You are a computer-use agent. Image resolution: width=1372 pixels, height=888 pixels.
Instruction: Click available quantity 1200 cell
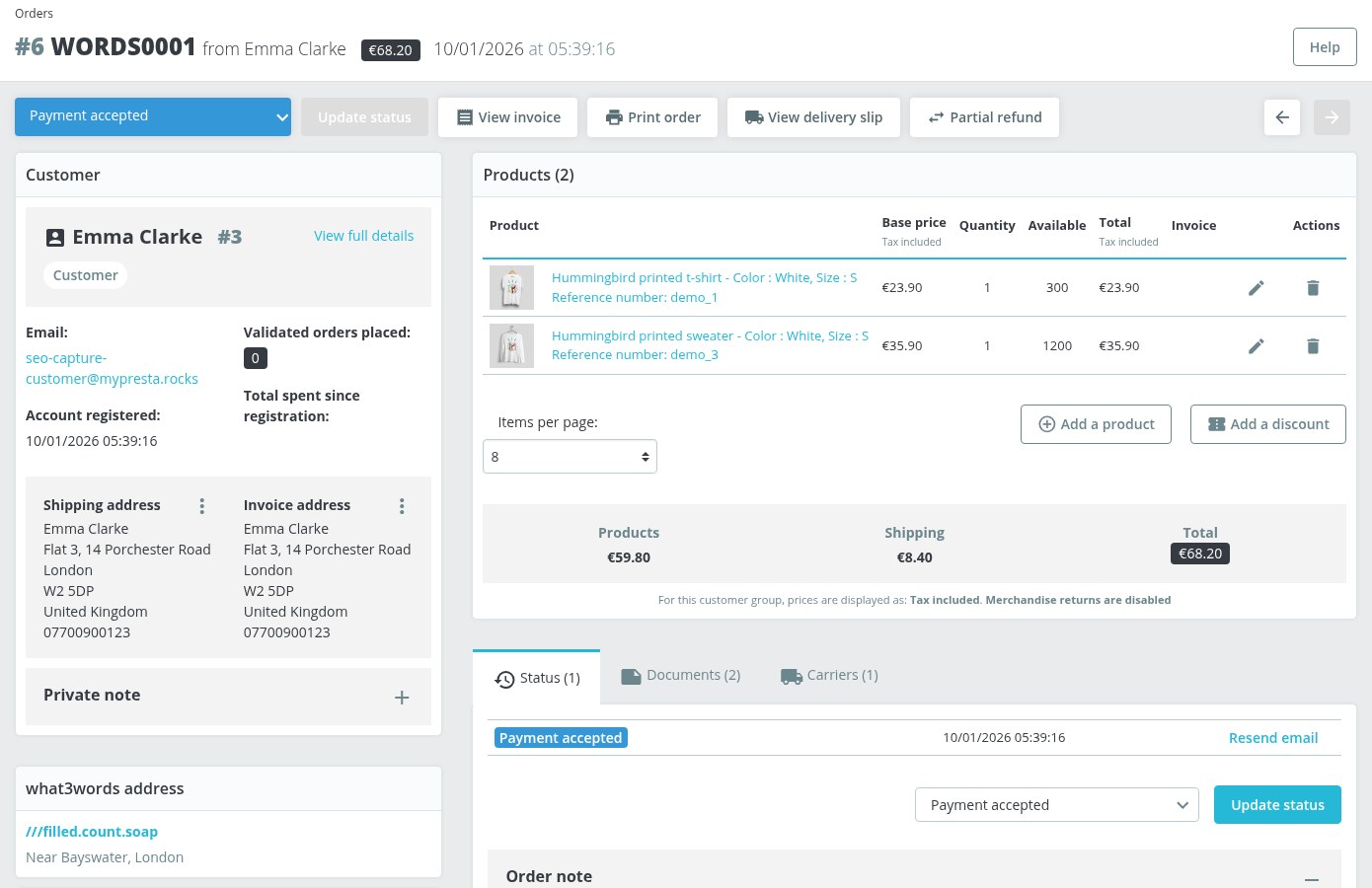tap(1057, 346)
